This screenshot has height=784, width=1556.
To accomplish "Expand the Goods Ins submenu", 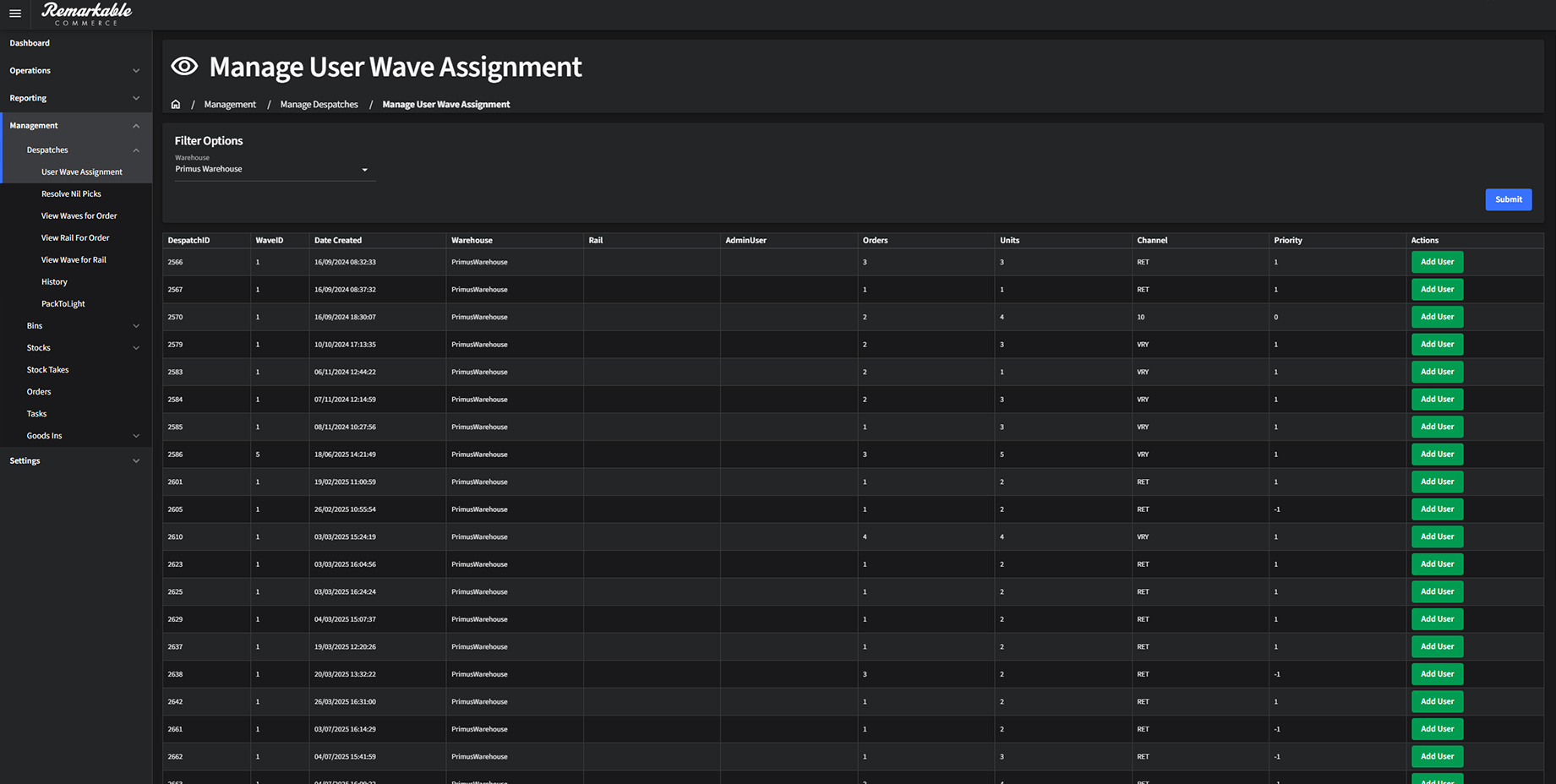I will [76, 436].
